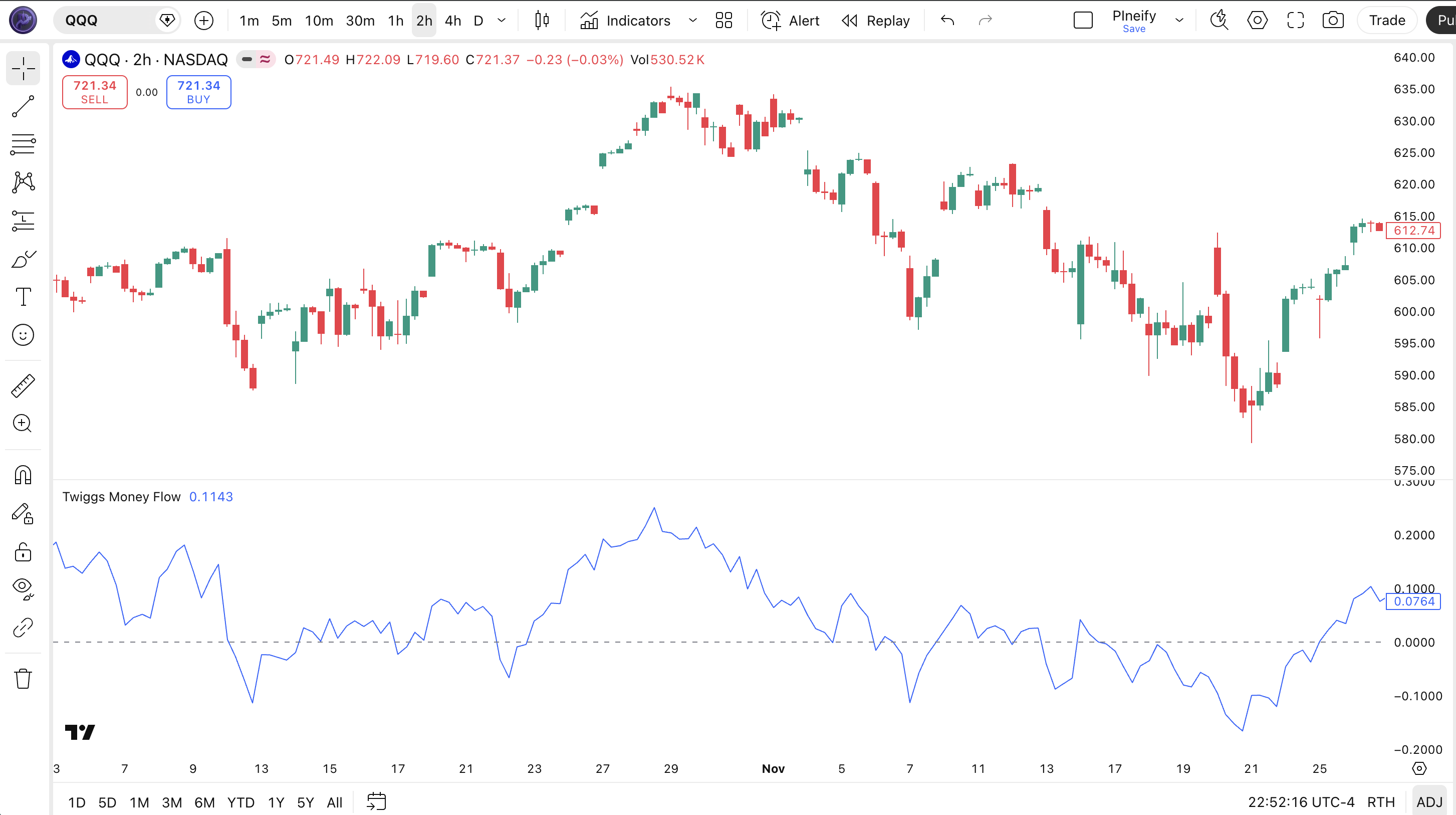The height and width of the screenshot is (815, 1456).
Task: Set date range to 5D
Action: point(107,802)
